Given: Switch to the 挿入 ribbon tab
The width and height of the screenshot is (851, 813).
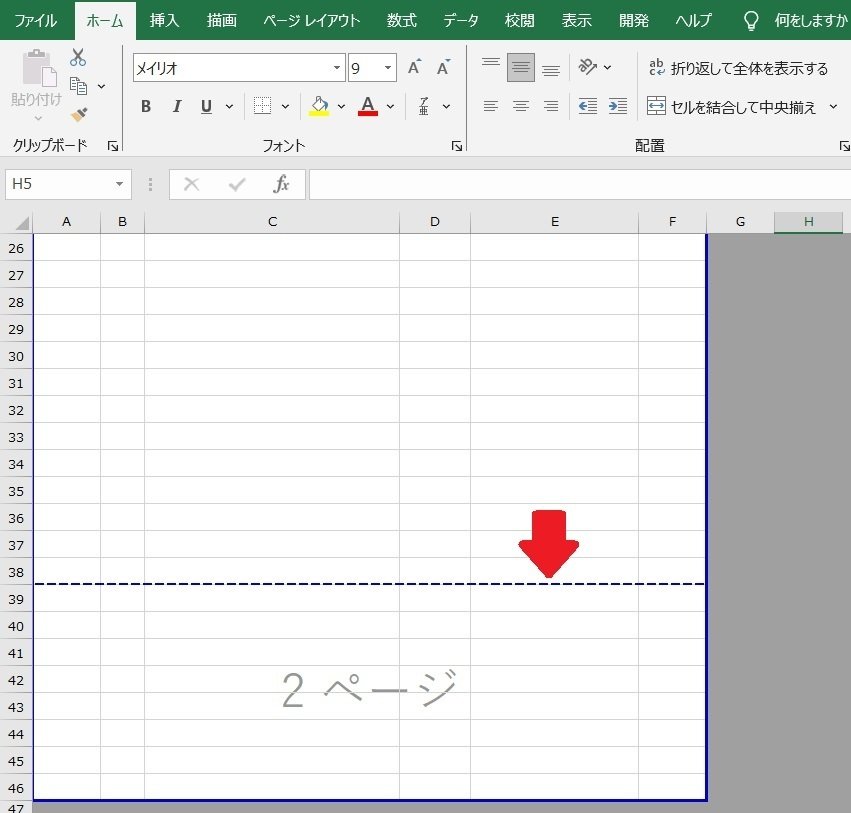Looking at the screenshot, I should coord(163,19).
